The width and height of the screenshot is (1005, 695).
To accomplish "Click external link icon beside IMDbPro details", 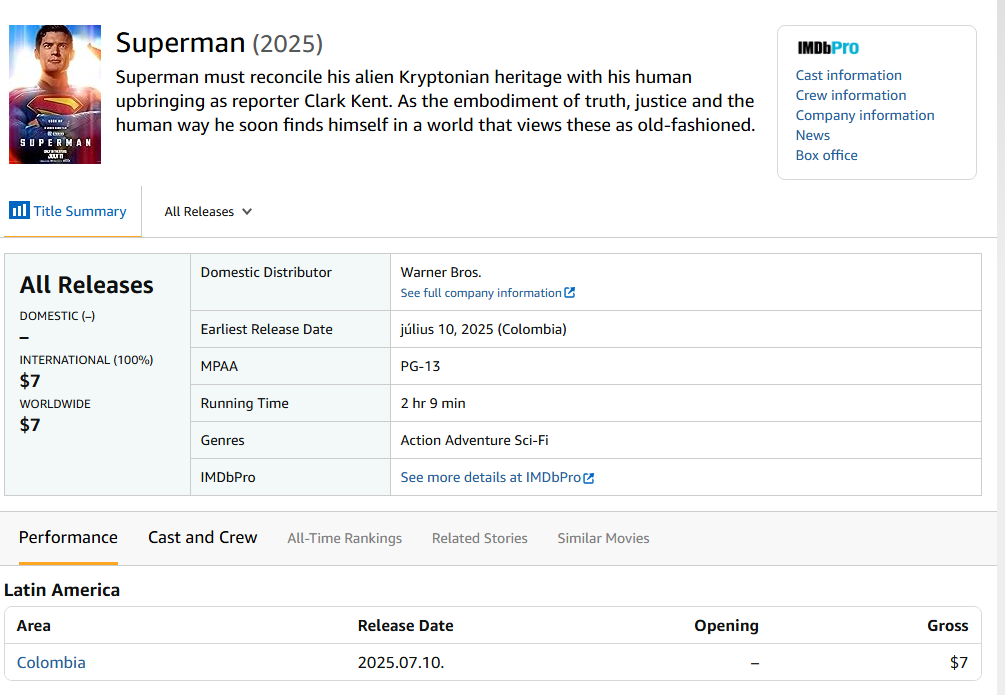I will pyautogui.click(x=589, y=478).
